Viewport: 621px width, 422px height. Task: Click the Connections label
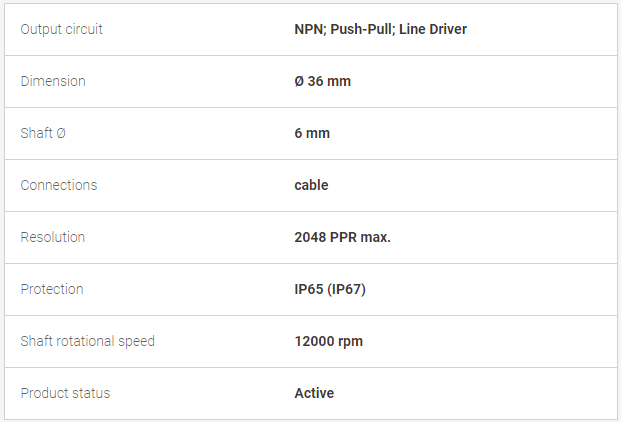59,185
